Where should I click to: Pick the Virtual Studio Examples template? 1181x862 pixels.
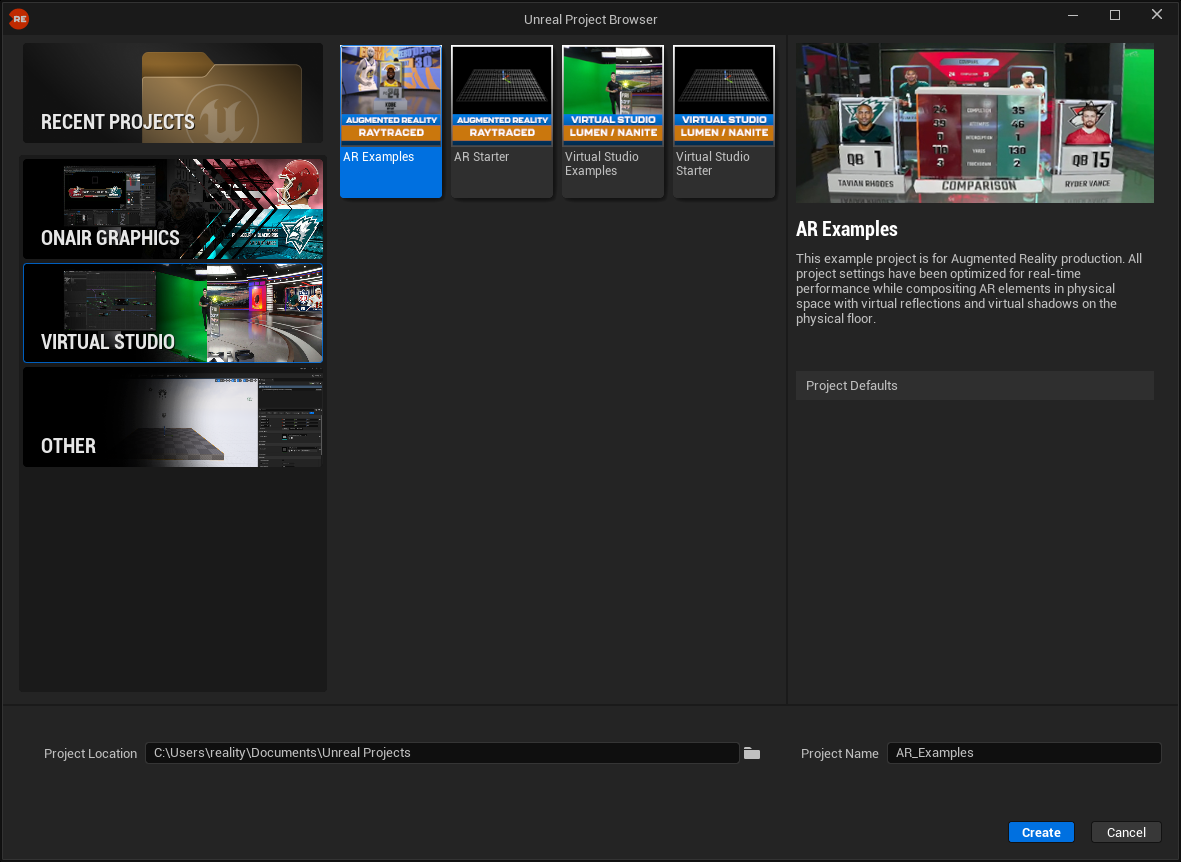(613, 121)
